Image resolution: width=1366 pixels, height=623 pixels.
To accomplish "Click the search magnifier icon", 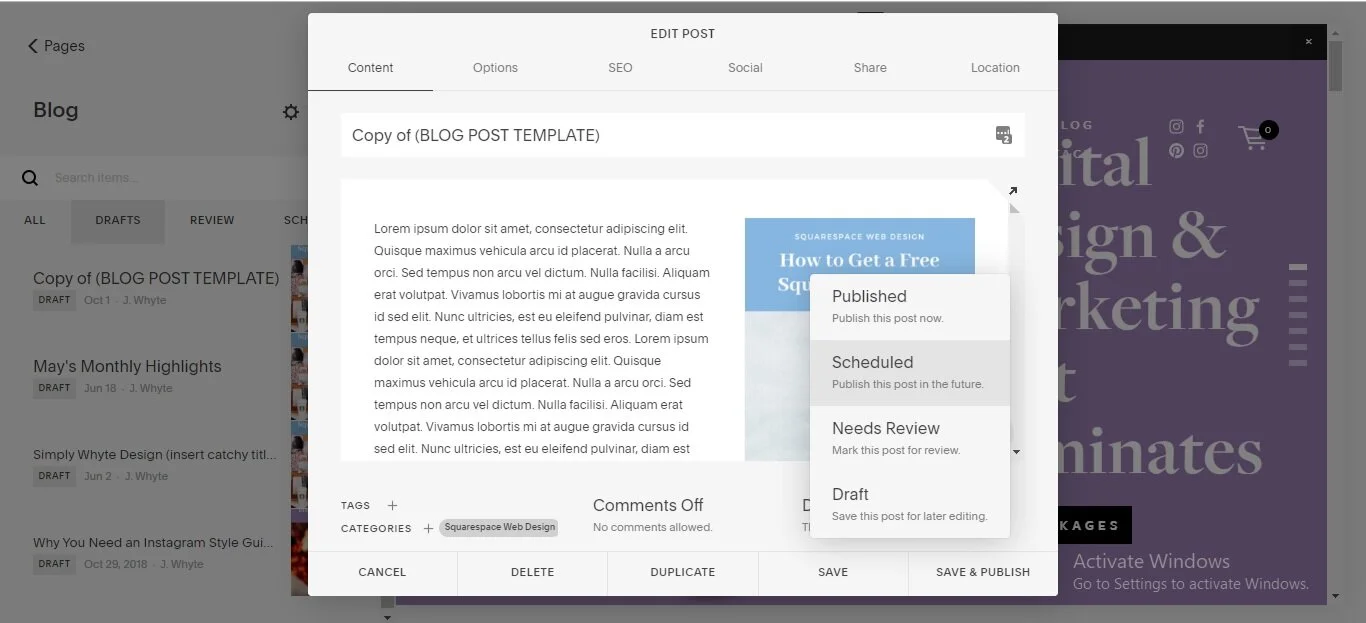I will (x=30, y=178).
